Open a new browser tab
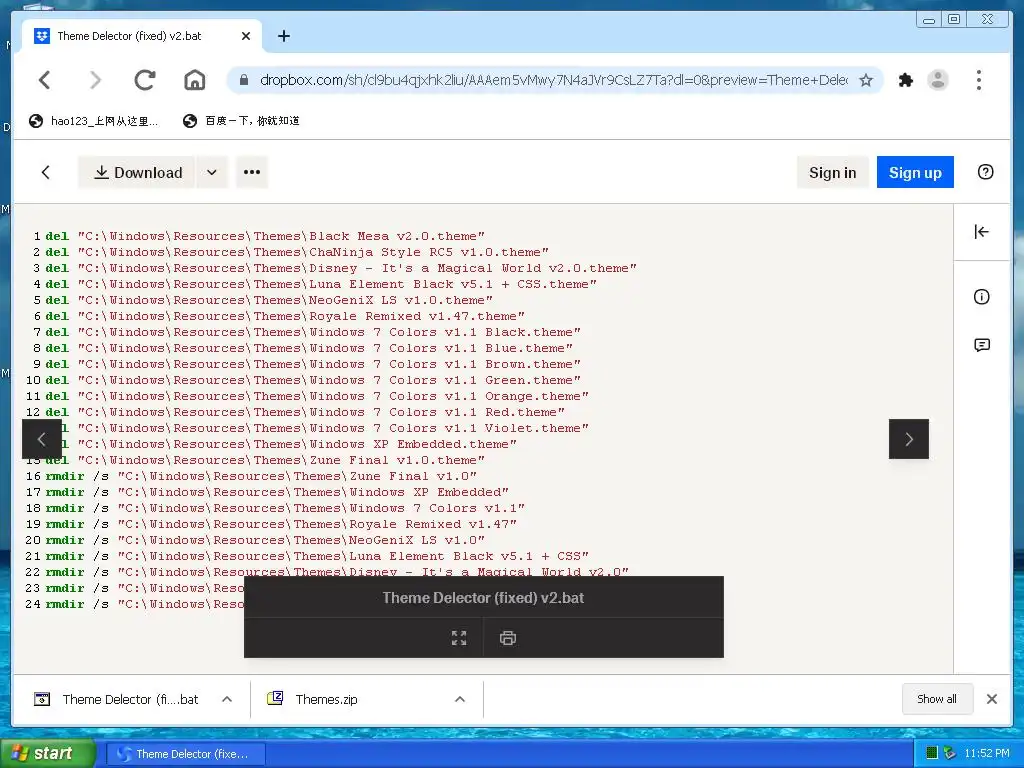This screenshot has height=768, width=1024. coord(283,36)
